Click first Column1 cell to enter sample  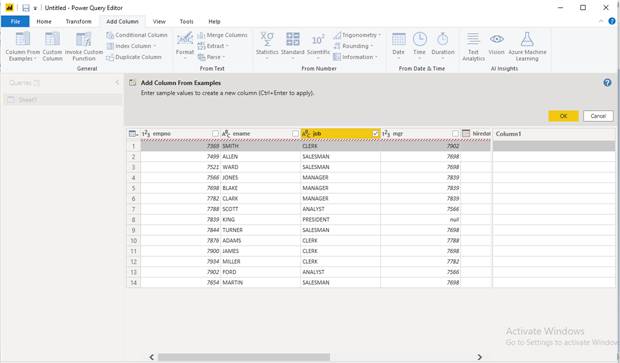click(554, 146)
